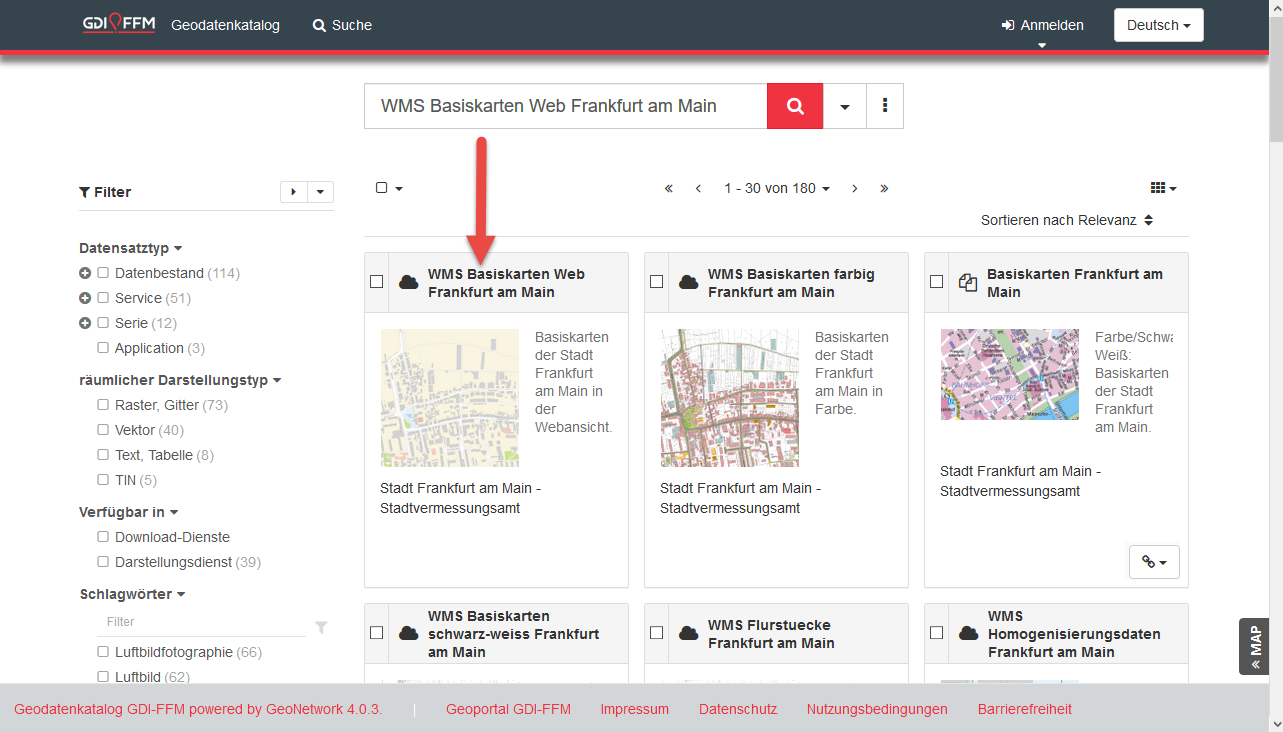This screenshot has height=732, width=1283.
Task: Collapse the Datensatztyp filter group
Action: click(x=131, y=248)
